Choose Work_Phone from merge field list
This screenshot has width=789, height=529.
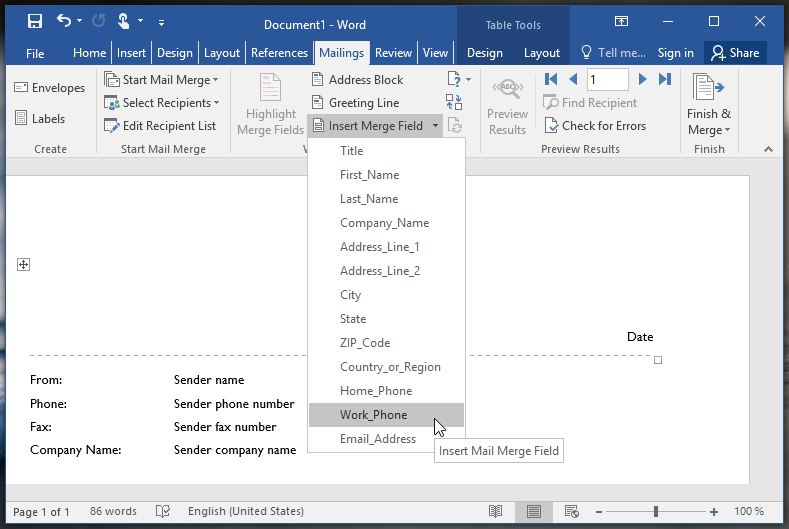tap(374, 415)
